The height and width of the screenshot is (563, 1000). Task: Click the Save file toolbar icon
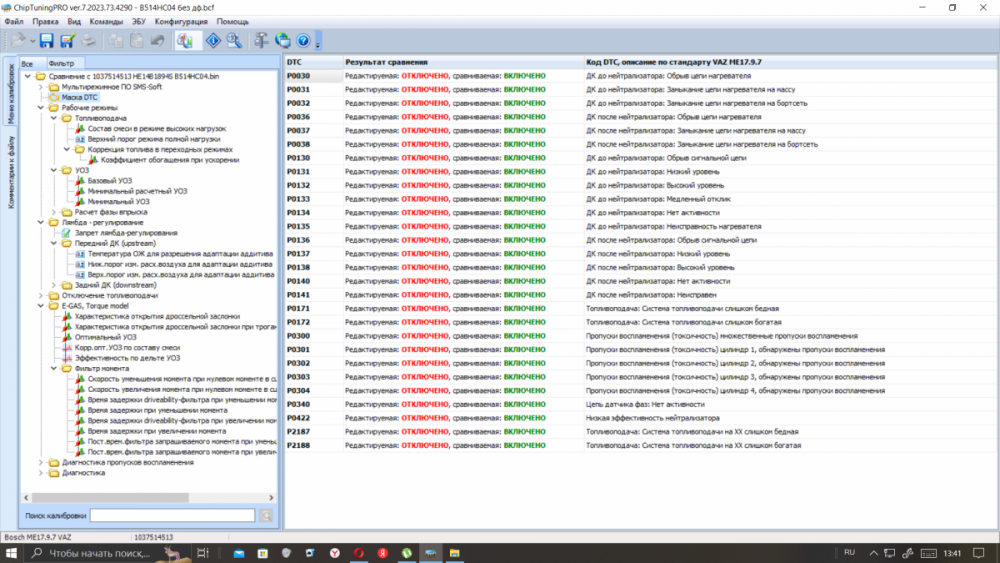(x=46, y=41)
